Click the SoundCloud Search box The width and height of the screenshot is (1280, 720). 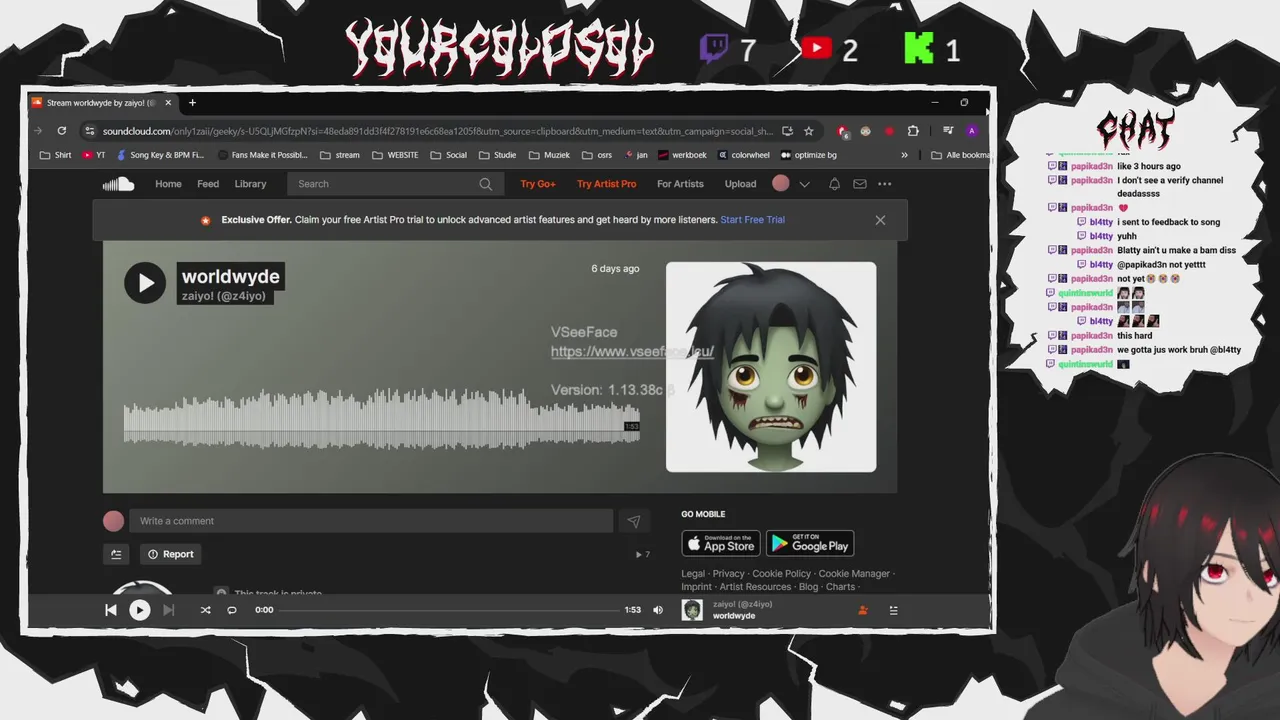[393, 184]
